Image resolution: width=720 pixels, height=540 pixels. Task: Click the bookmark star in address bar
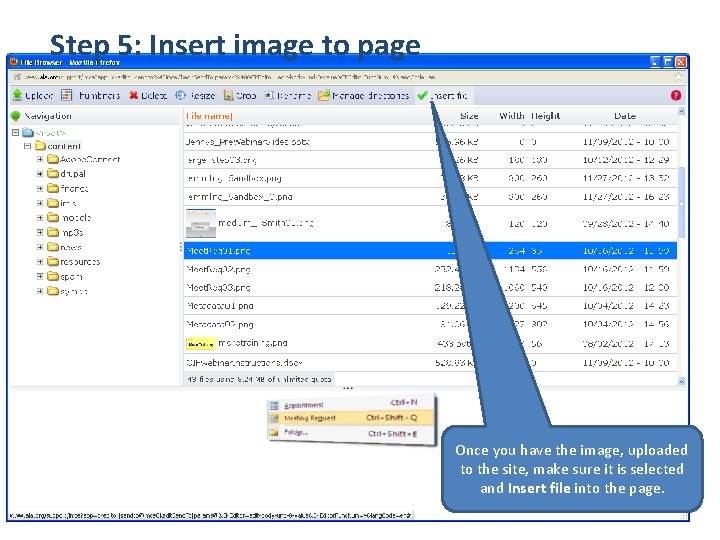click(678, 77)
